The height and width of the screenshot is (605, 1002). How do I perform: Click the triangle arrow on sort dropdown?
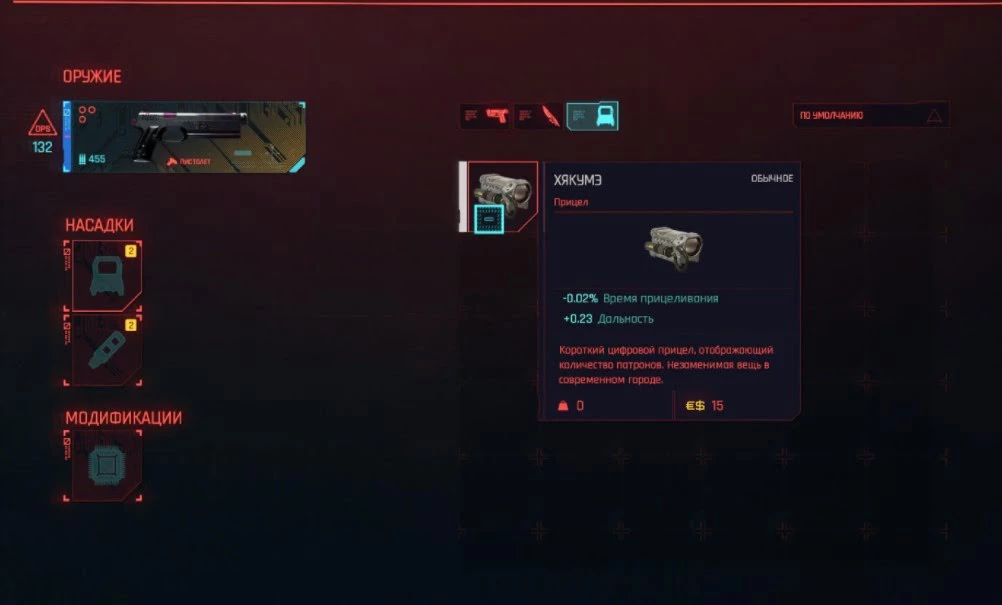pyautogui.click(x=934, y=116)
